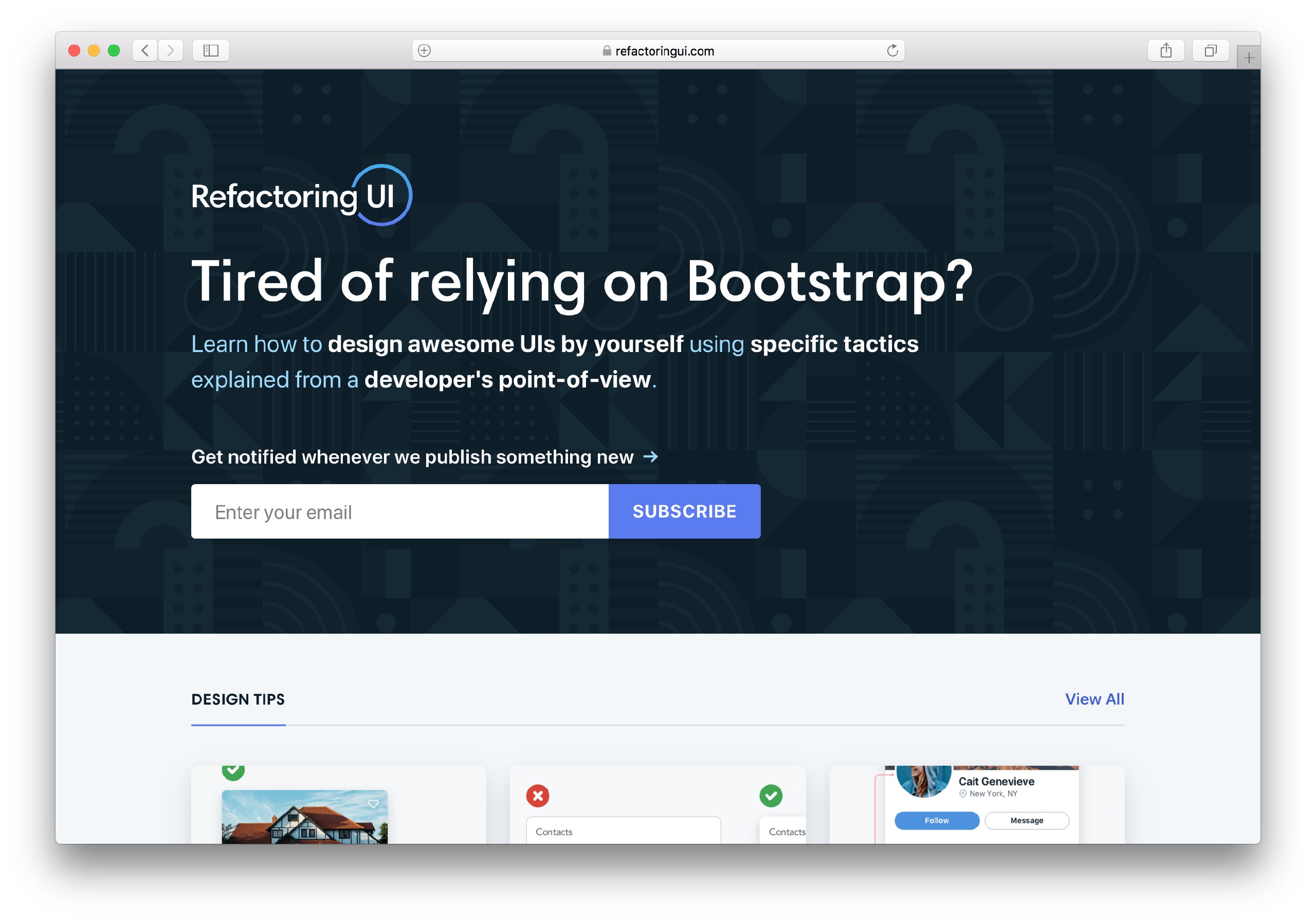Click the Refactoring UI logo
Viewport: 1316px width, 923px height.
coord(301,195)
